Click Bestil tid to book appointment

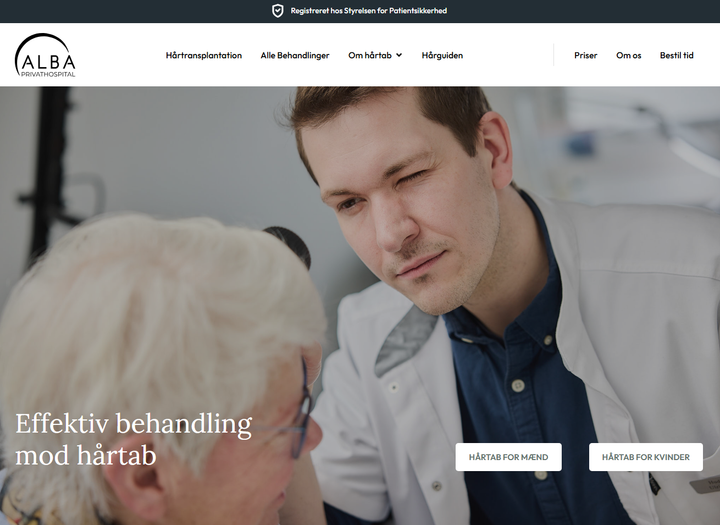coord(676,55)
